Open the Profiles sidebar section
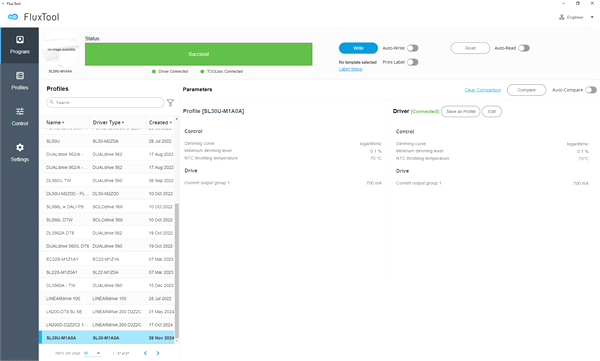This screenshot has width=600, height=361. point(20,81)
